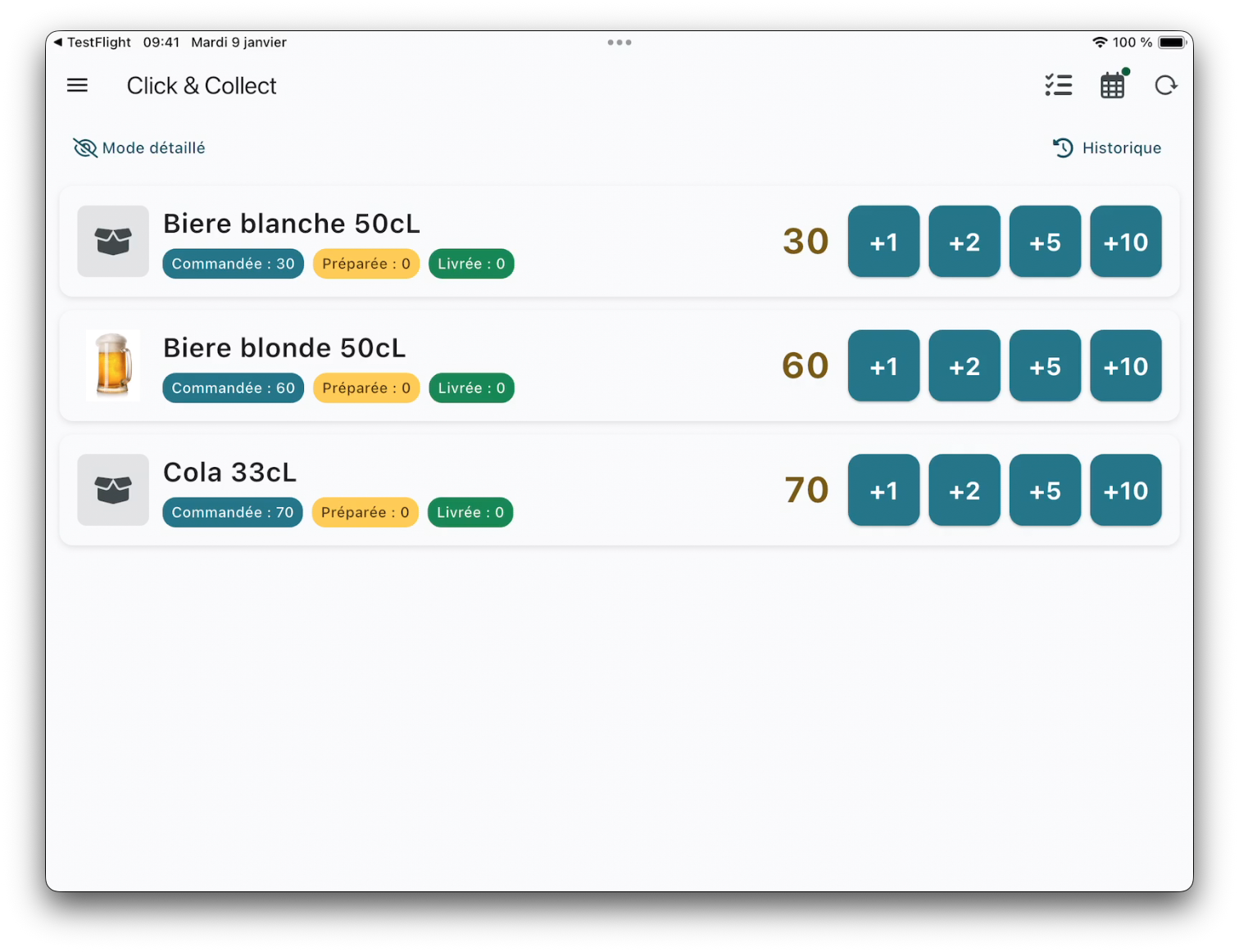The height and width of the screenshot is (952, 1239).
Task: Add +5 to Biere blonde 50cL
Action: [x=1045, y=366]
